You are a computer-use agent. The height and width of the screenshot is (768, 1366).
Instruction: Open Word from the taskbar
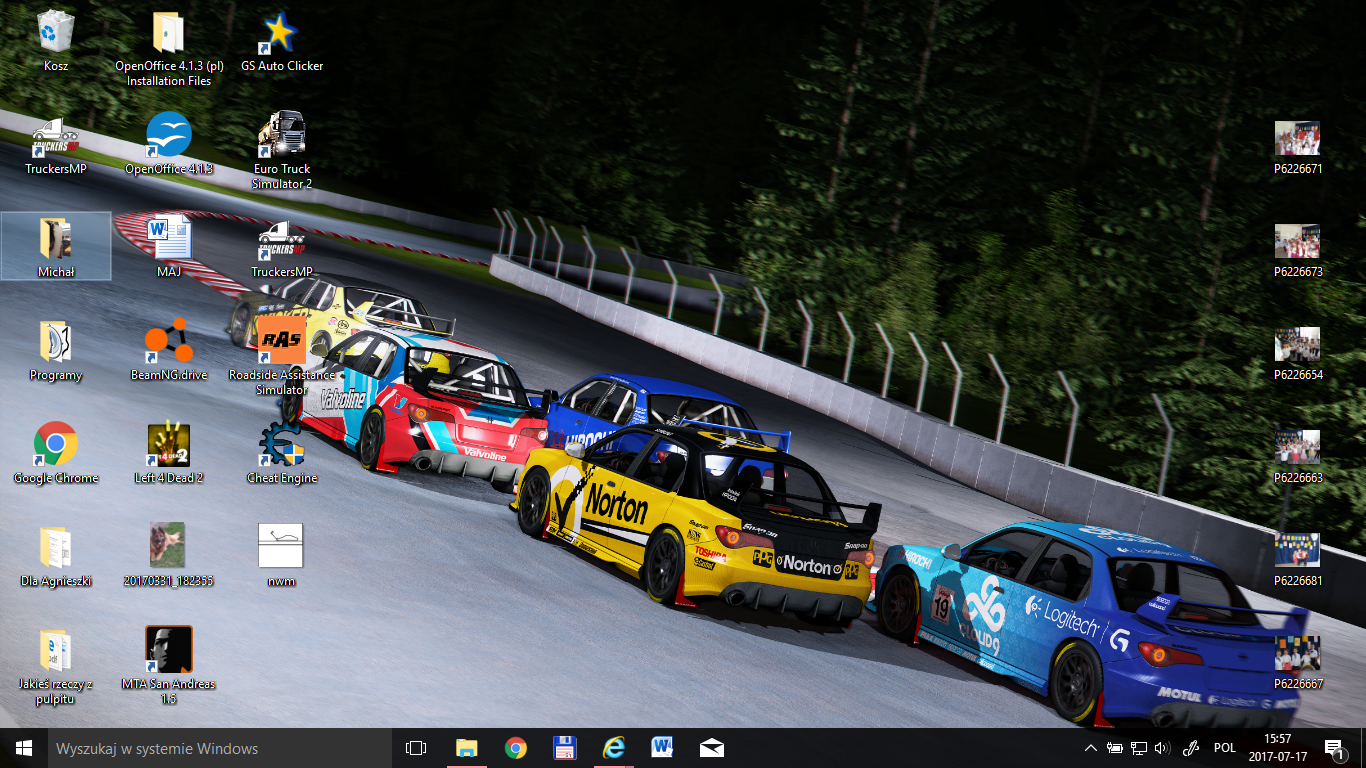pos(662,748)
